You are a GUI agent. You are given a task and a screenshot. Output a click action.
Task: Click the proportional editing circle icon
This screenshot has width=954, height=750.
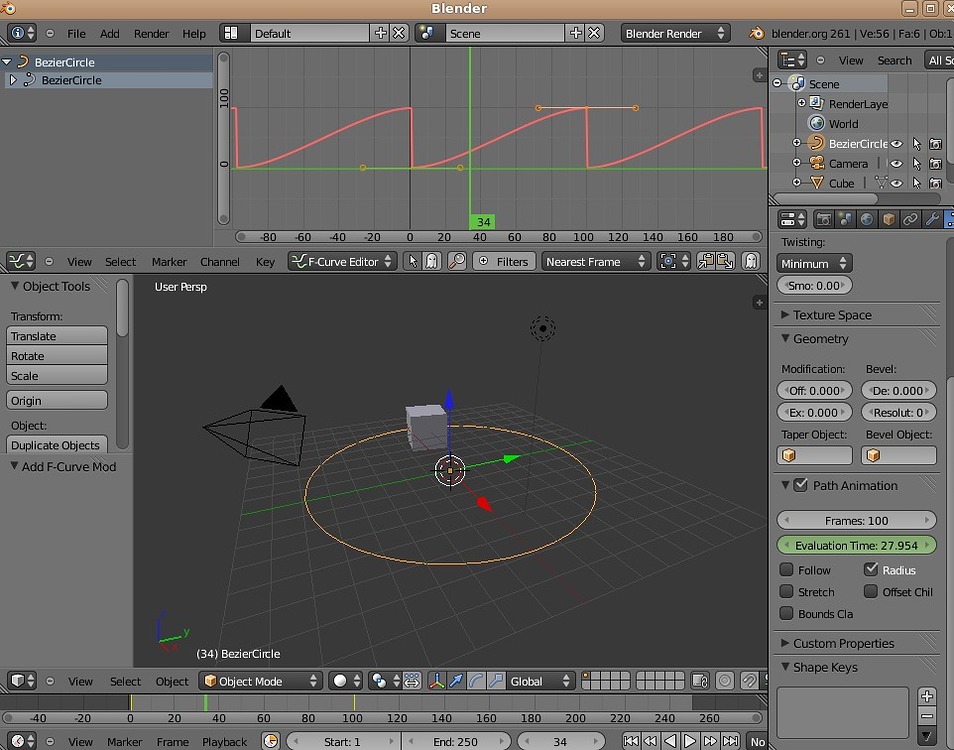pyautogui.click(x=725, y=681)
